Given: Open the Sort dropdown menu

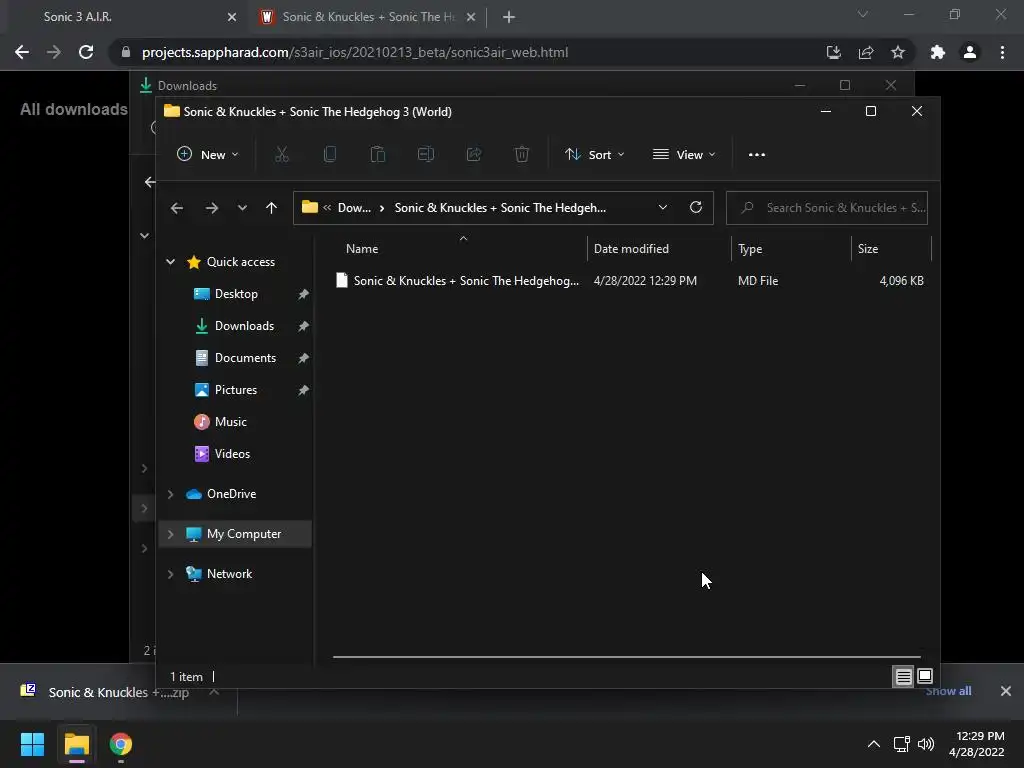Looking at the screenshot, I should tap(595, 155).
